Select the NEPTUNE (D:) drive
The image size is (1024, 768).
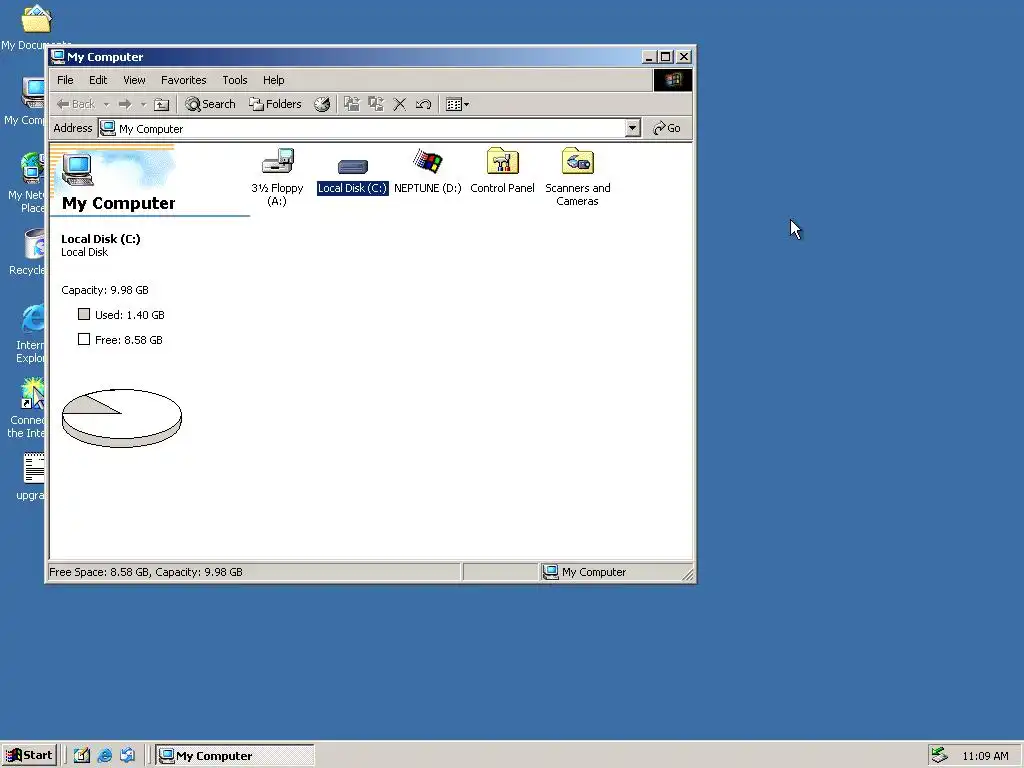428,171
